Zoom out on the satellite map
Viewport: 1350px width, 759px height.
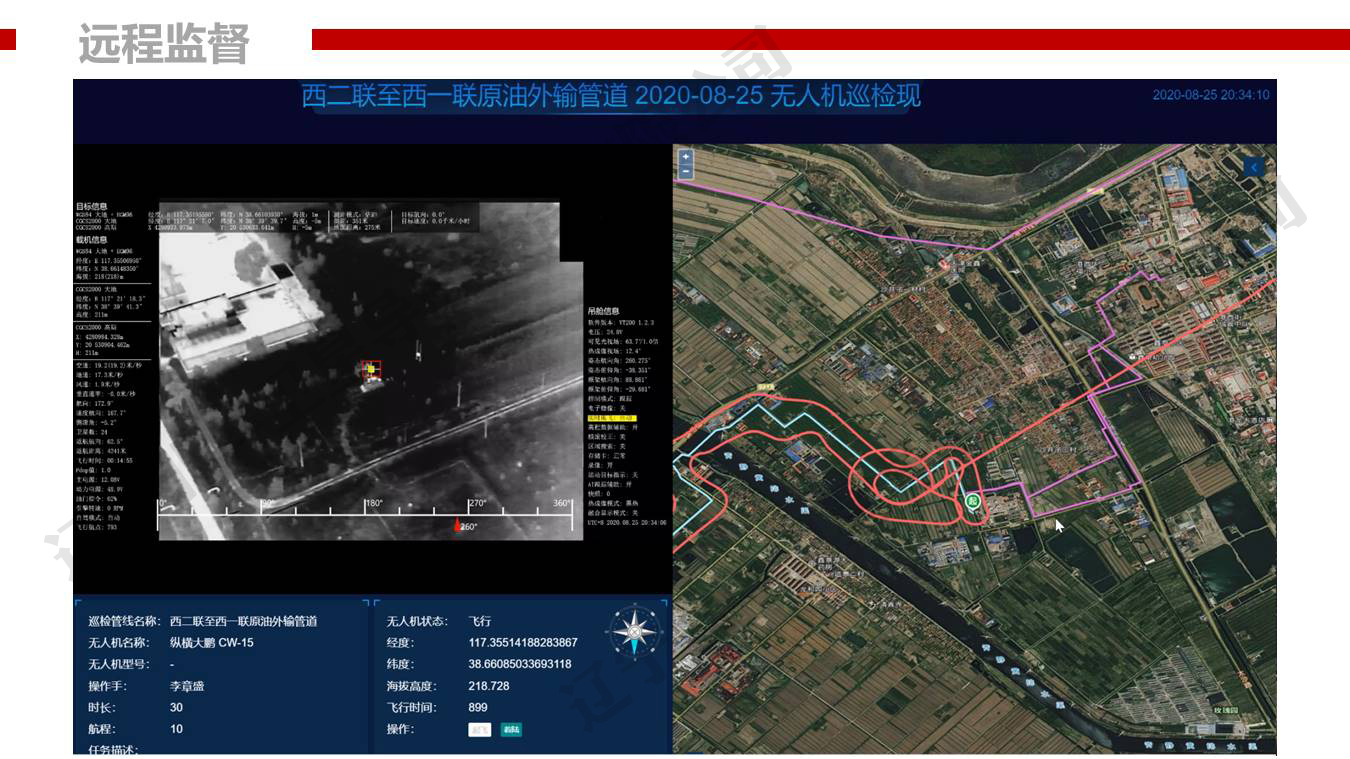pos(685,172)
